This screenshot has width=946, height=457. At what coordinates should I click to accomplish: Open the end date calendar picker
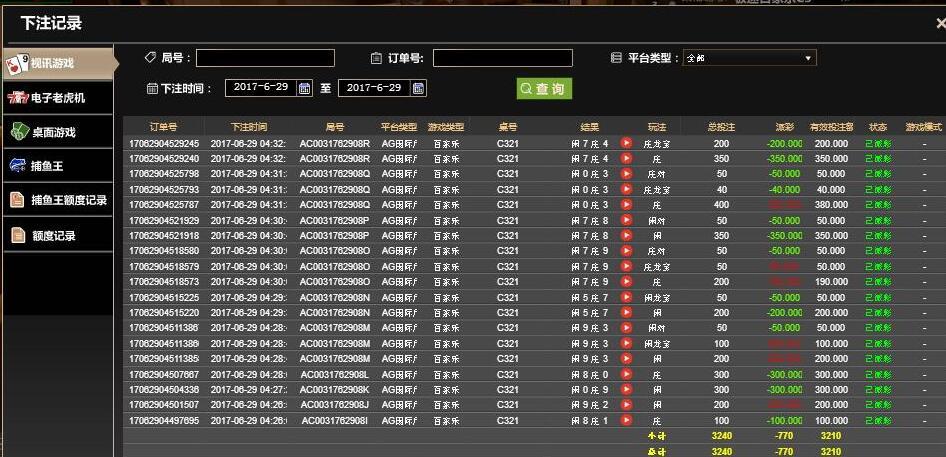tap(418, 88)
